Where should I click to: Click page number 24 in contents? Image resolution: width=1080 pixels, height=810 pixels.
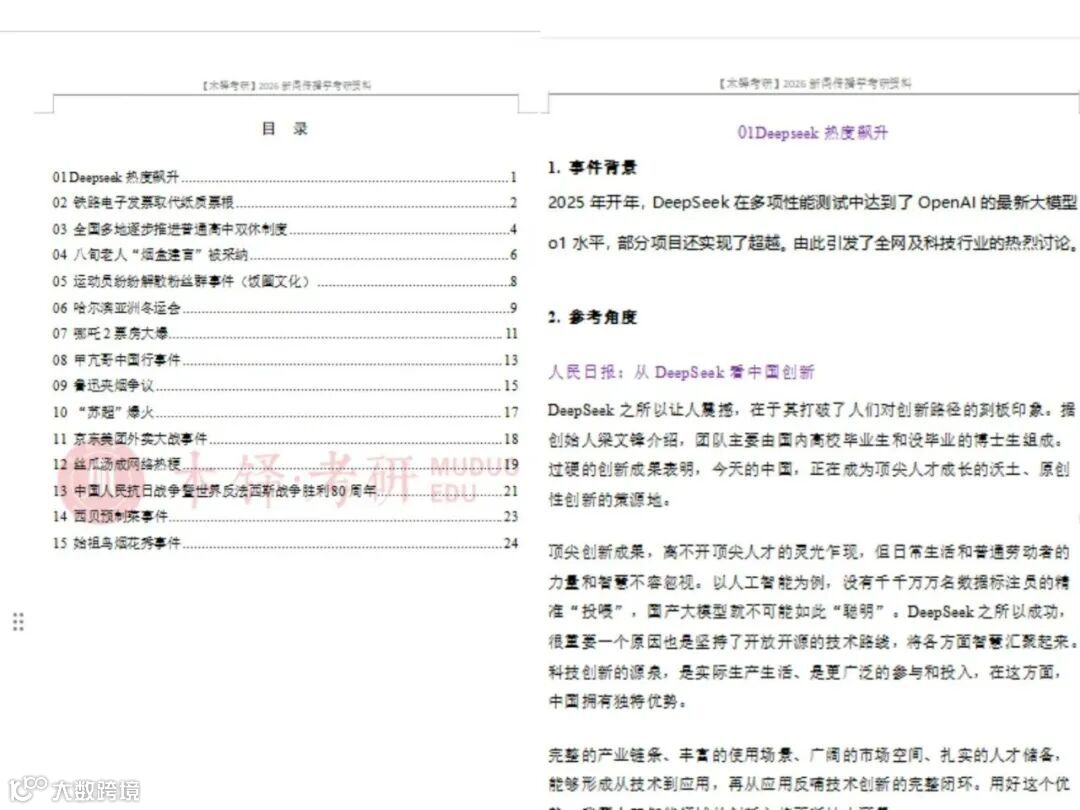(510, 543)
